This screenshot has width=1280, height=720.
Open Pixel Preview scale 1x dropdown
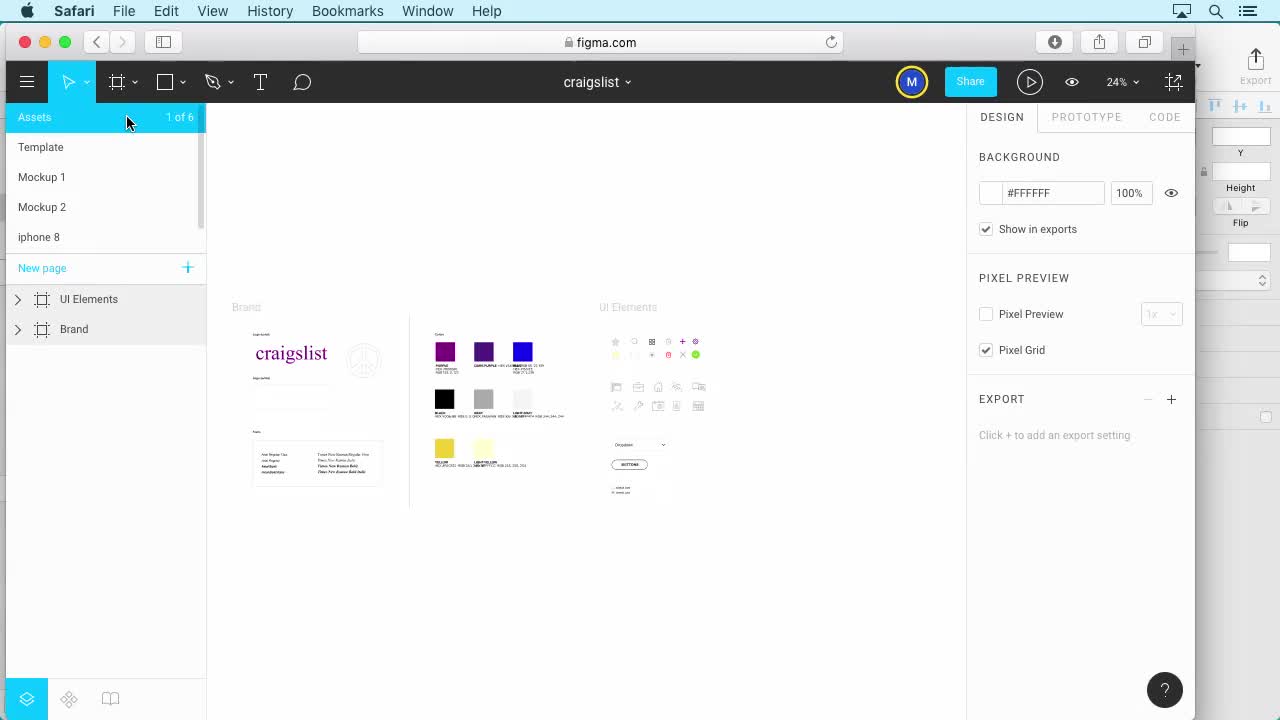pos(1161,314)
